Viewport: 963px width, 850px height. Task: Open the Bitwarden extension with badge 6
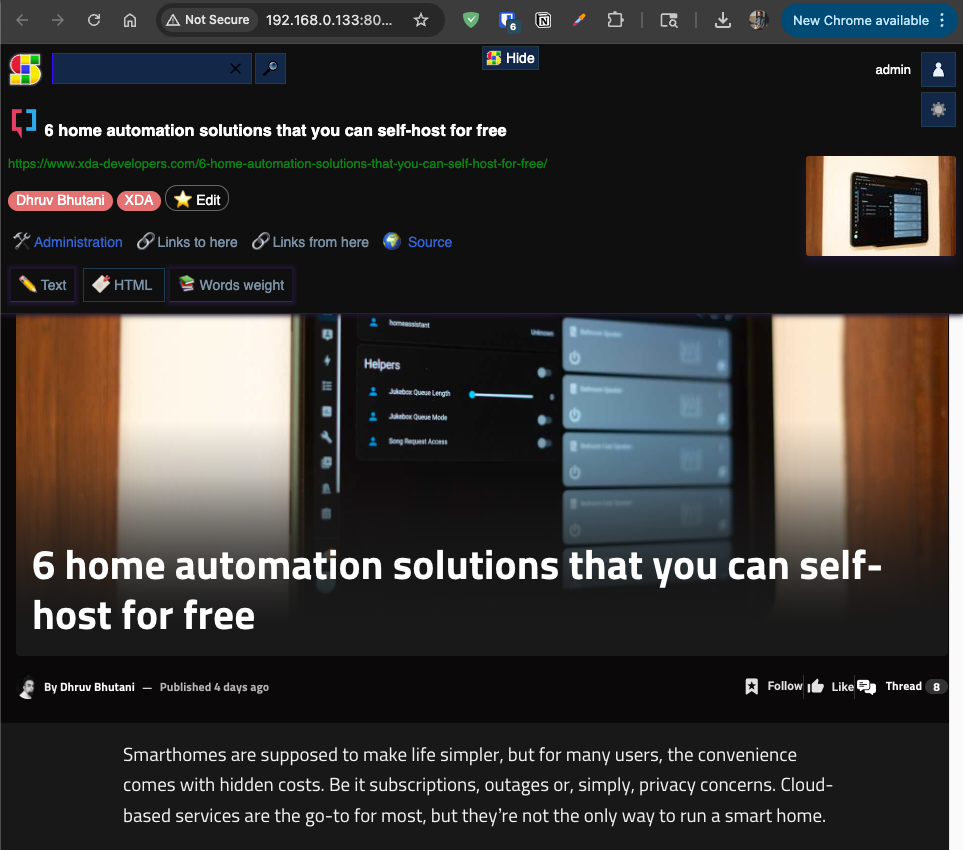pos(507,21)
